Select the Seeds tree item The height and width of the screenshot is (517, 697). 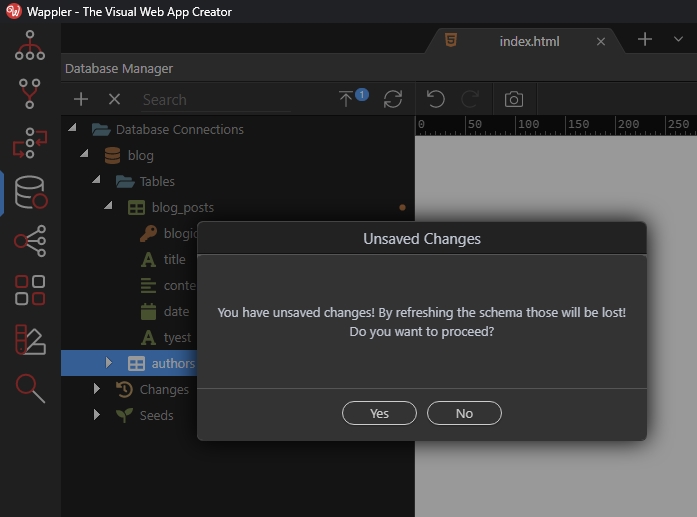[156, 415]
